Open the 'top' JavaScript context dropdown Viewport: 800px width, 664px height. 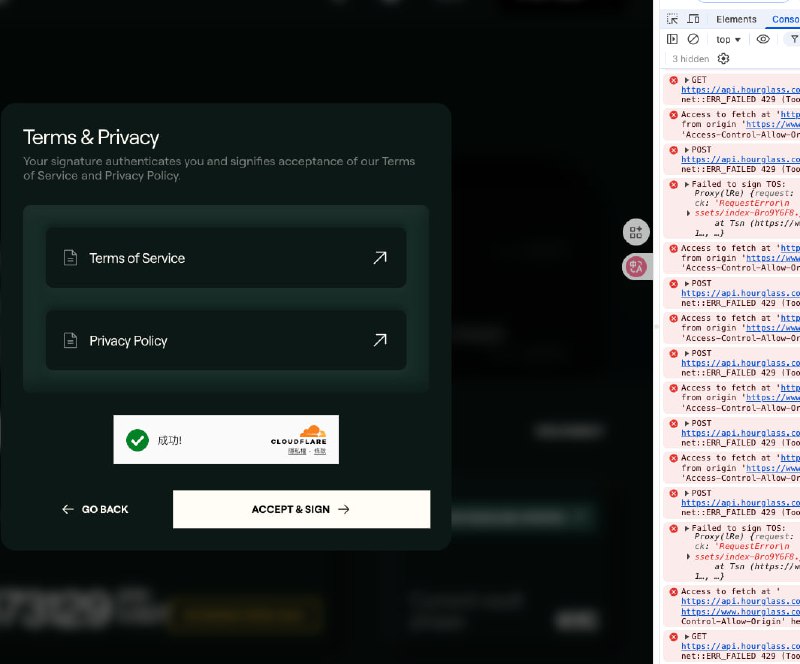point(728,39)
